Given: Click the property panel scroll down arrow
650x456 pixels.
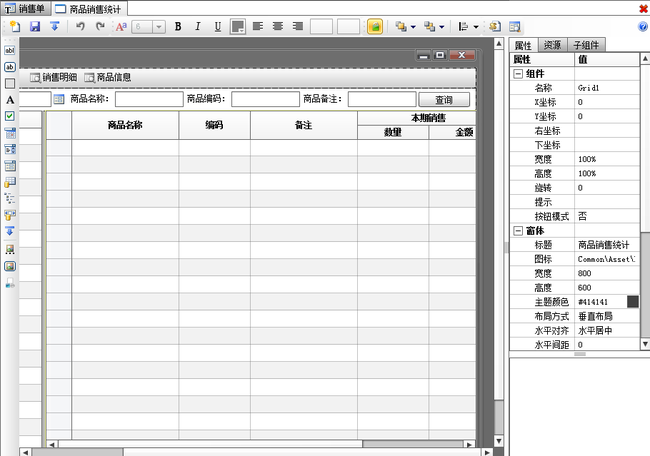Looking at the screenshot, I should (x=645, y=344).
